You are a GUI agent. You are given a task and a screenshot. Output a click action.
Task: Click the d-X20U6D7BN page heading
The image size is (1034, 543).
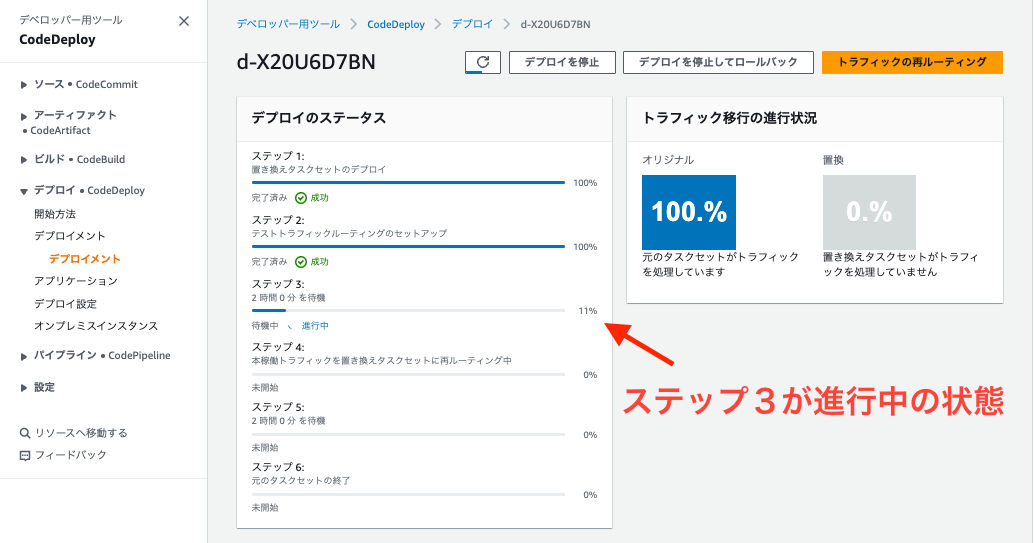[306, 62]
